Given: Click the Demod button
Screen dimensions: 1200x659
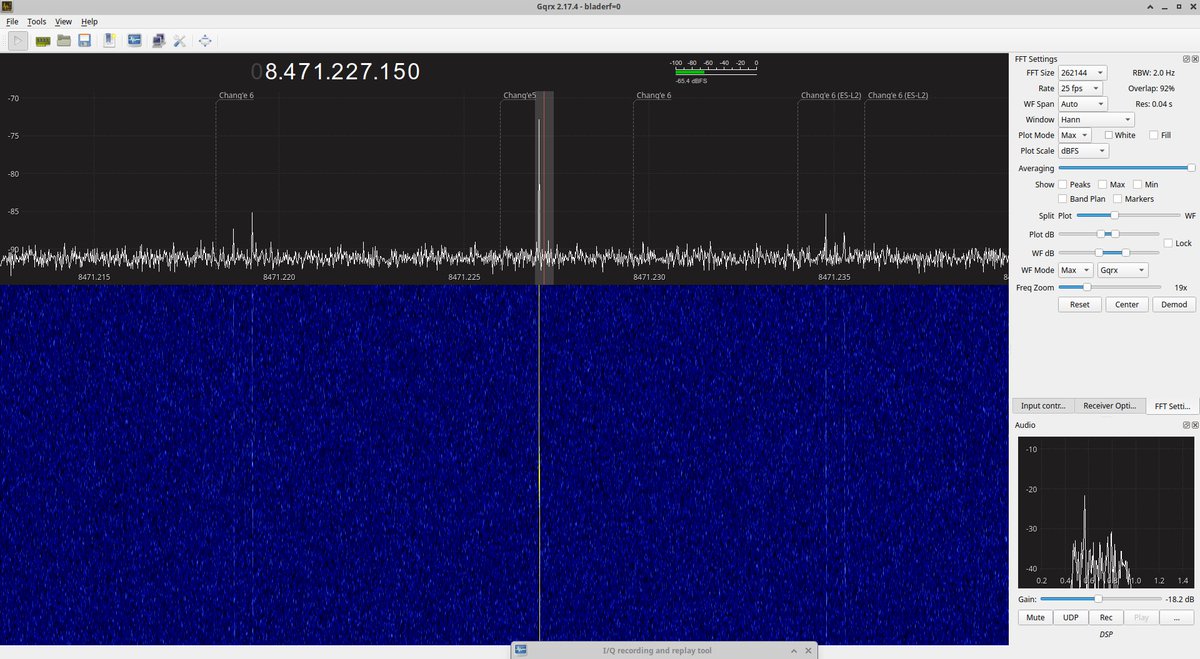Looking at the screenshot, I should (1174, 304).
